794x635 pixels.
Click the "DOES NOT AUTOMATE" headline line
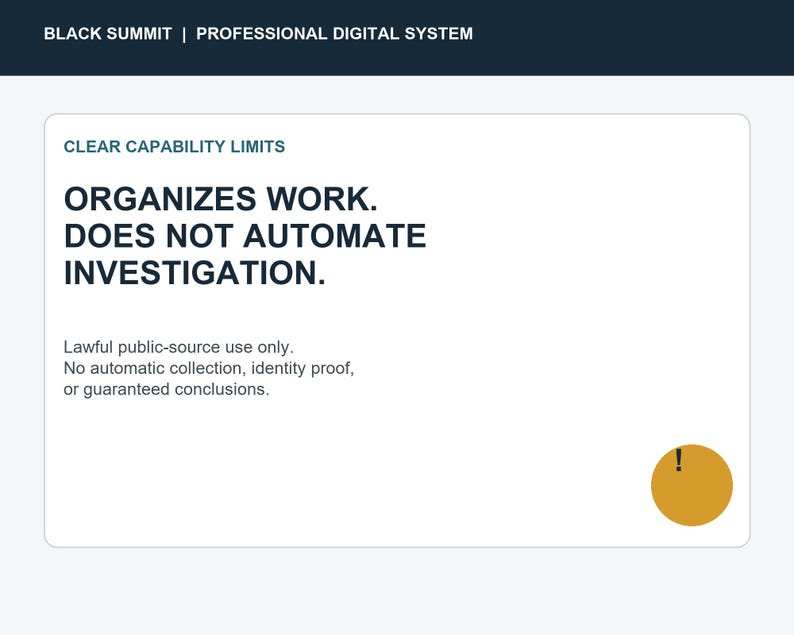pos(245,236)
